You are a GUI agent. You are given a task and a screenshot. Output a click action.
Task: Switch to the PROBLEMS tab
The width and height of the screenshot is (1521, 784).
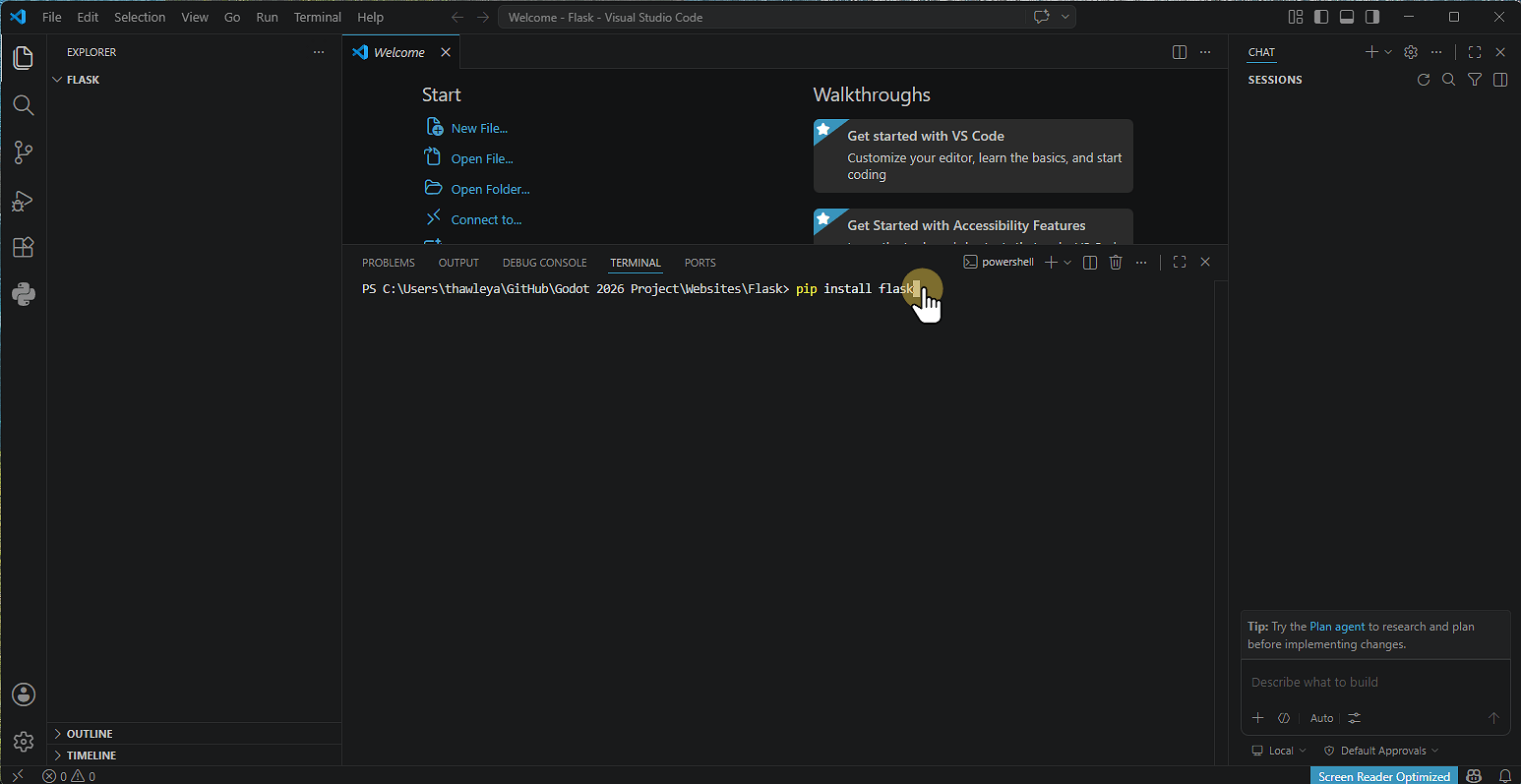click(x=389, y=263)
